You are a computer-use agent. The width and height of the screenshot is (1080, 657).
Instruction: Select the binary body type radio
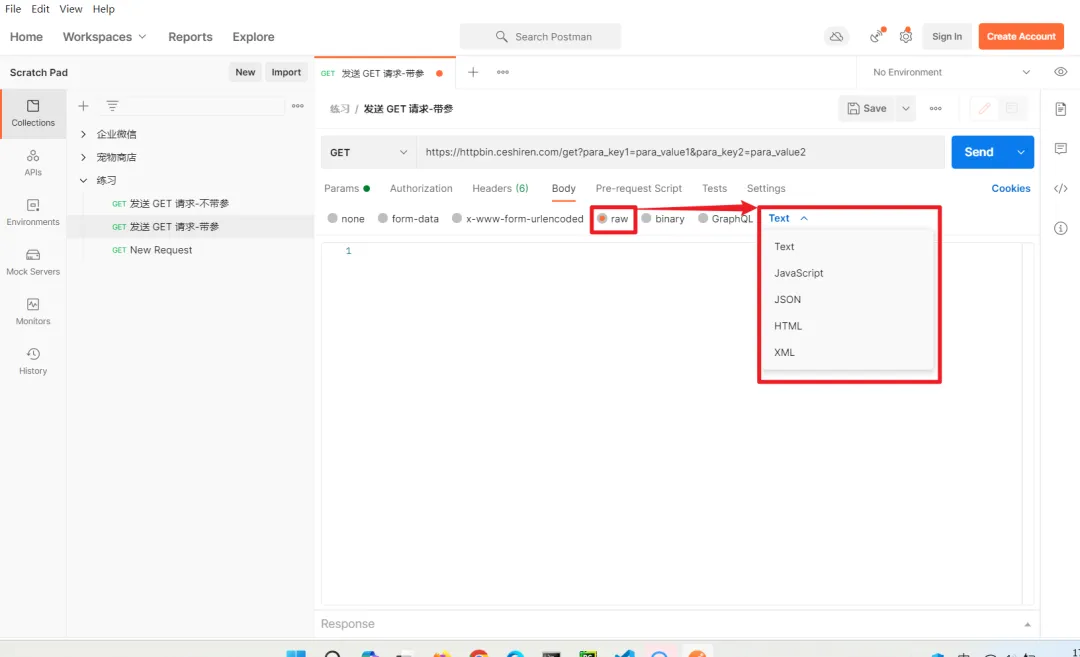(x=646, y=218)
